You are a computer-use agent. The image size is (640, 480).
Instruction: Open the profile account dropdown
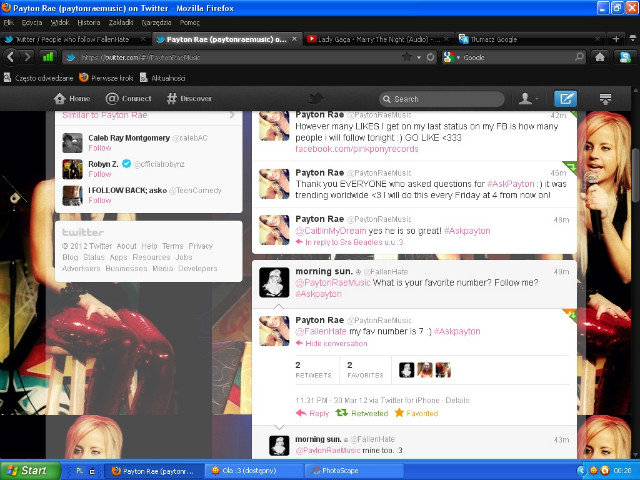(529, 98)
